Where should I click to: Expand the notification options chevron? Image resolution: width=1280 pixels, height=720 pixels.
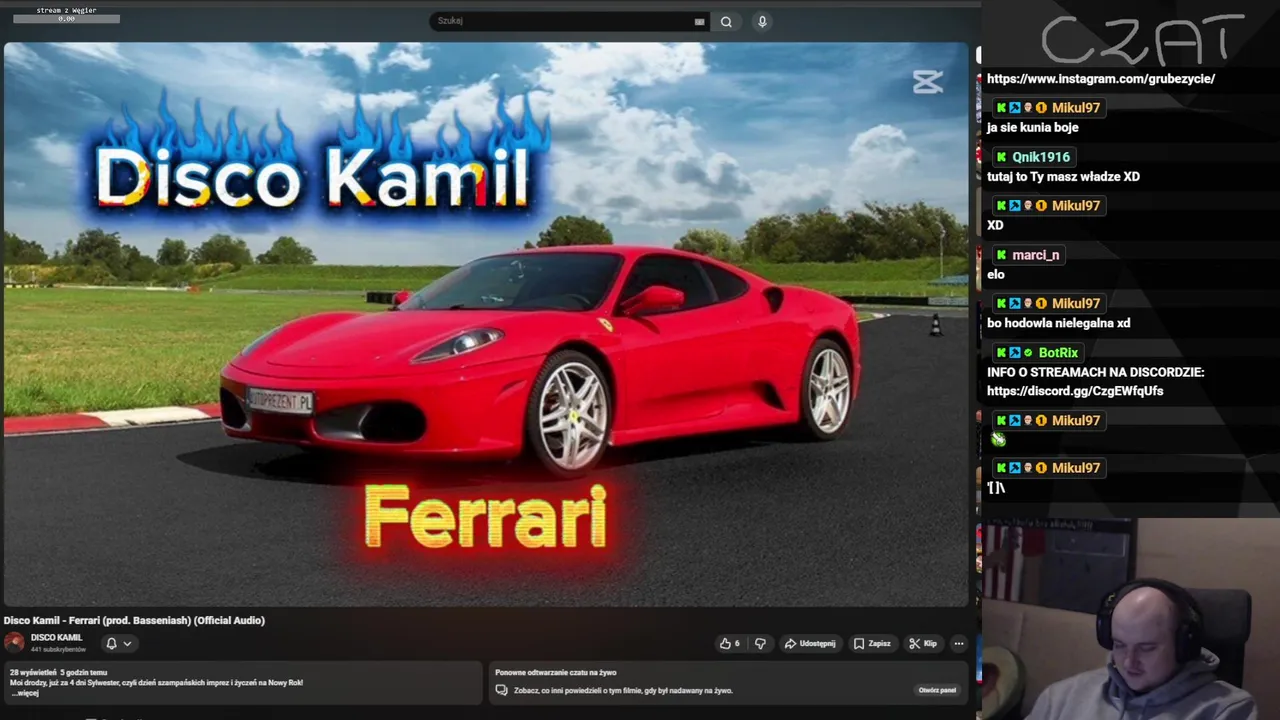click(x=127, y=644)
